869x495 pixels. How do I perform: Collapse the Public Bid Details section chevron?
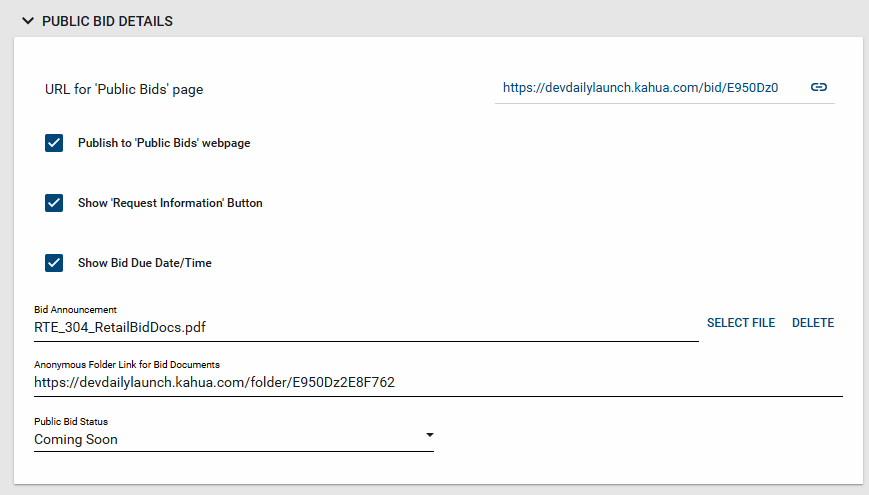pos(28,21)
